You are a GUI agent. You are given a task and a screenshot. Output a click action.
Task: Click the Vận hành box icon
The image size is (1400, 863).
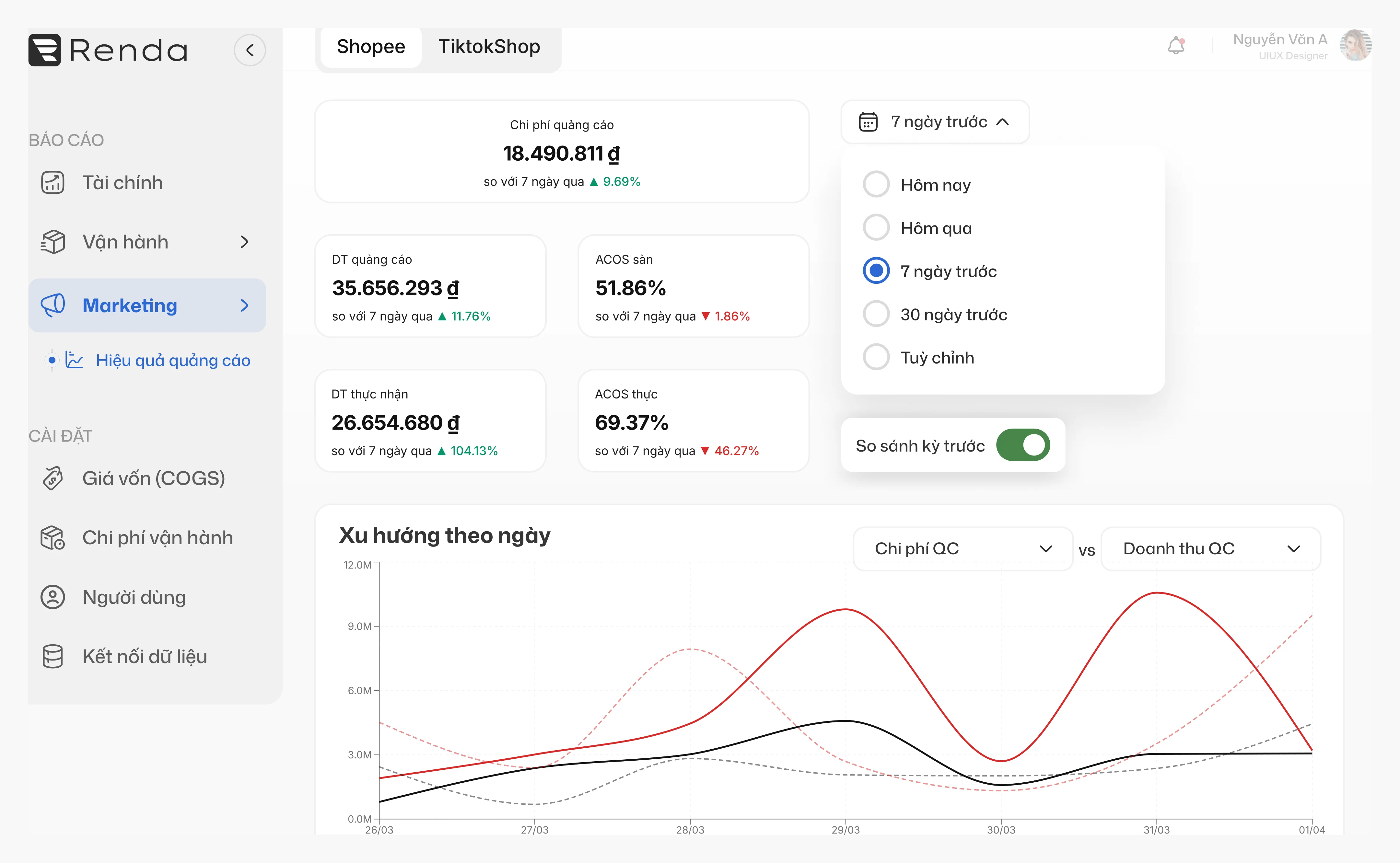[52, 242]
